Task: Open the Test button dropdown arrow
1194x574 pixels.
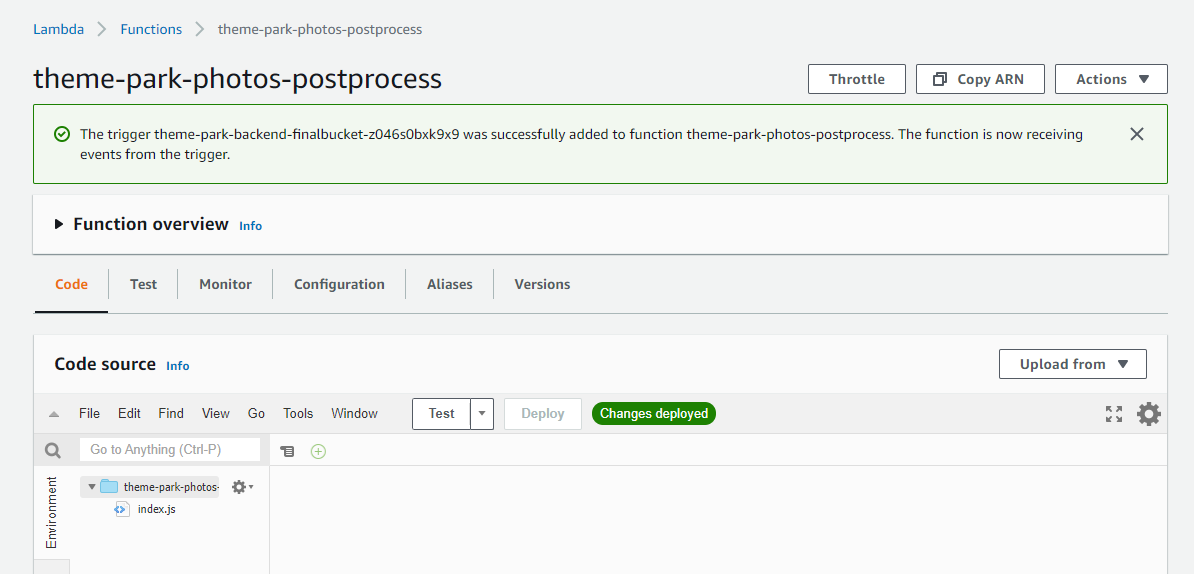Action: [482, 414]
